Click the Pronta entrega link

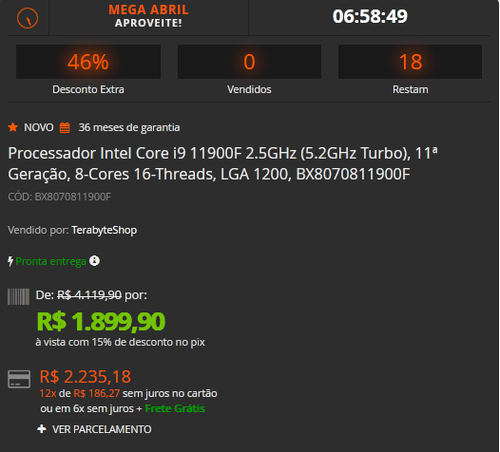pyautogui.click(x=51, y=261)
